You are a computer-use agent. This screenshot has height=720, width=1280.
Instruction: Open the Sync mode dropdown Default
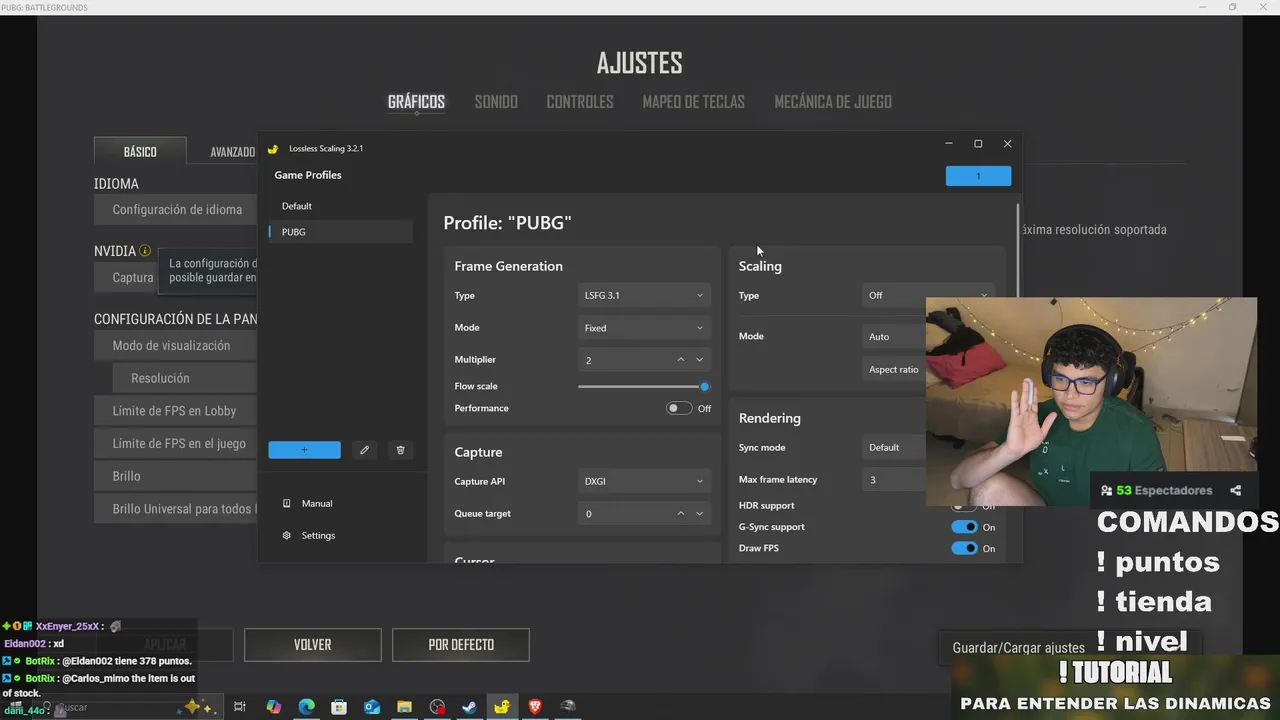pyautogui.click(x=895, y=448)
